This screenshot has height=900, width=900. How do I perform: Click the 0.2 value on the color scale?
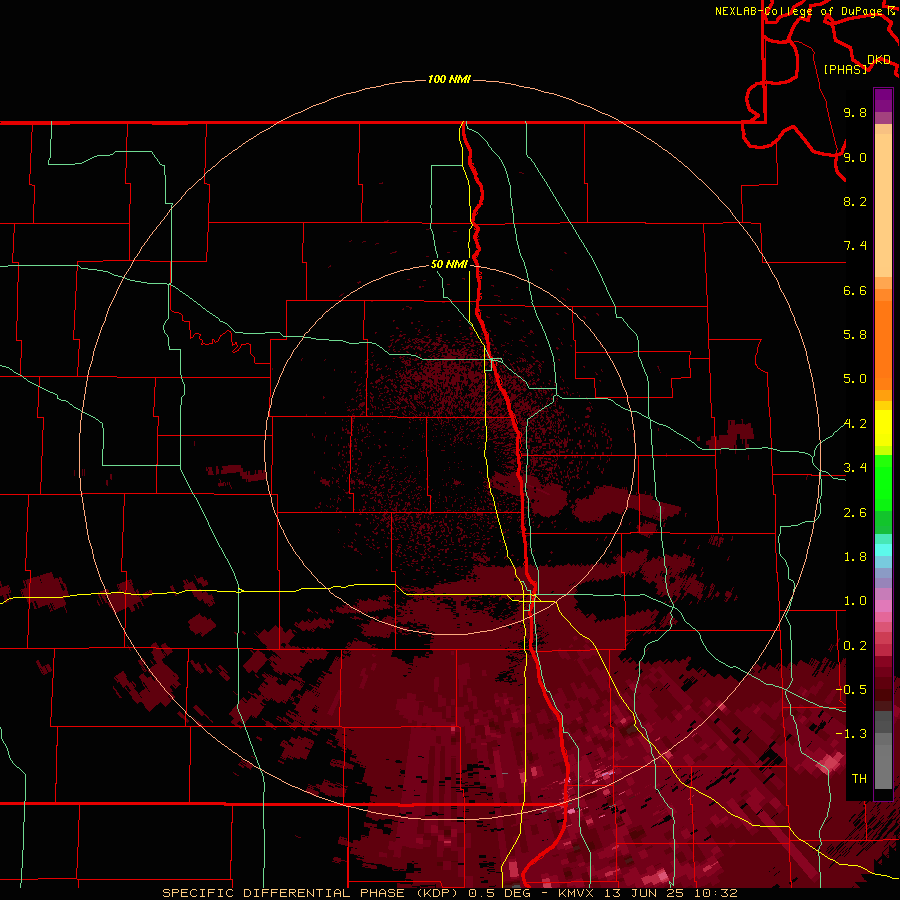[855, 646]
